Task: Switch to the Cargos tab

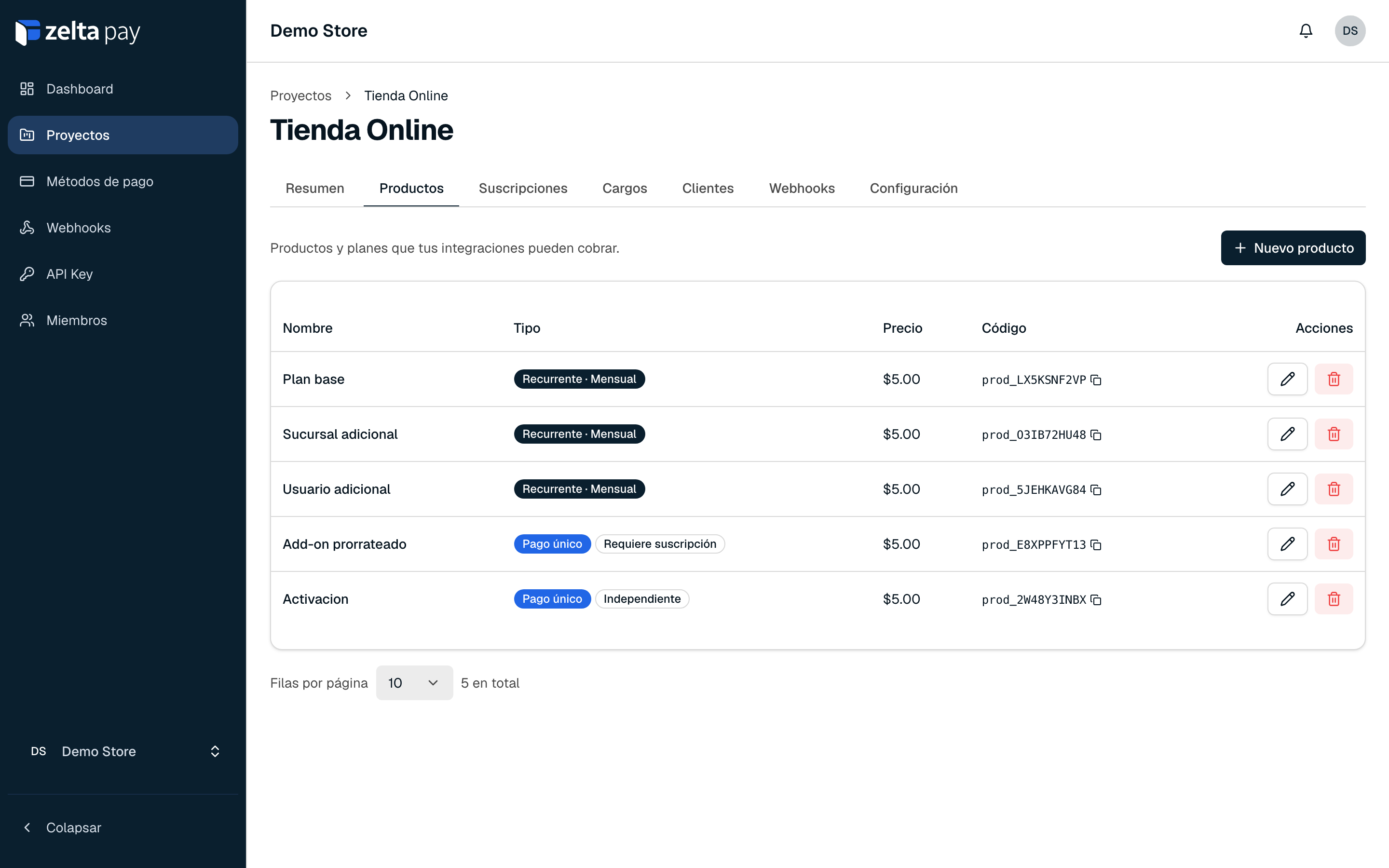Action: (x=625, y=188)
